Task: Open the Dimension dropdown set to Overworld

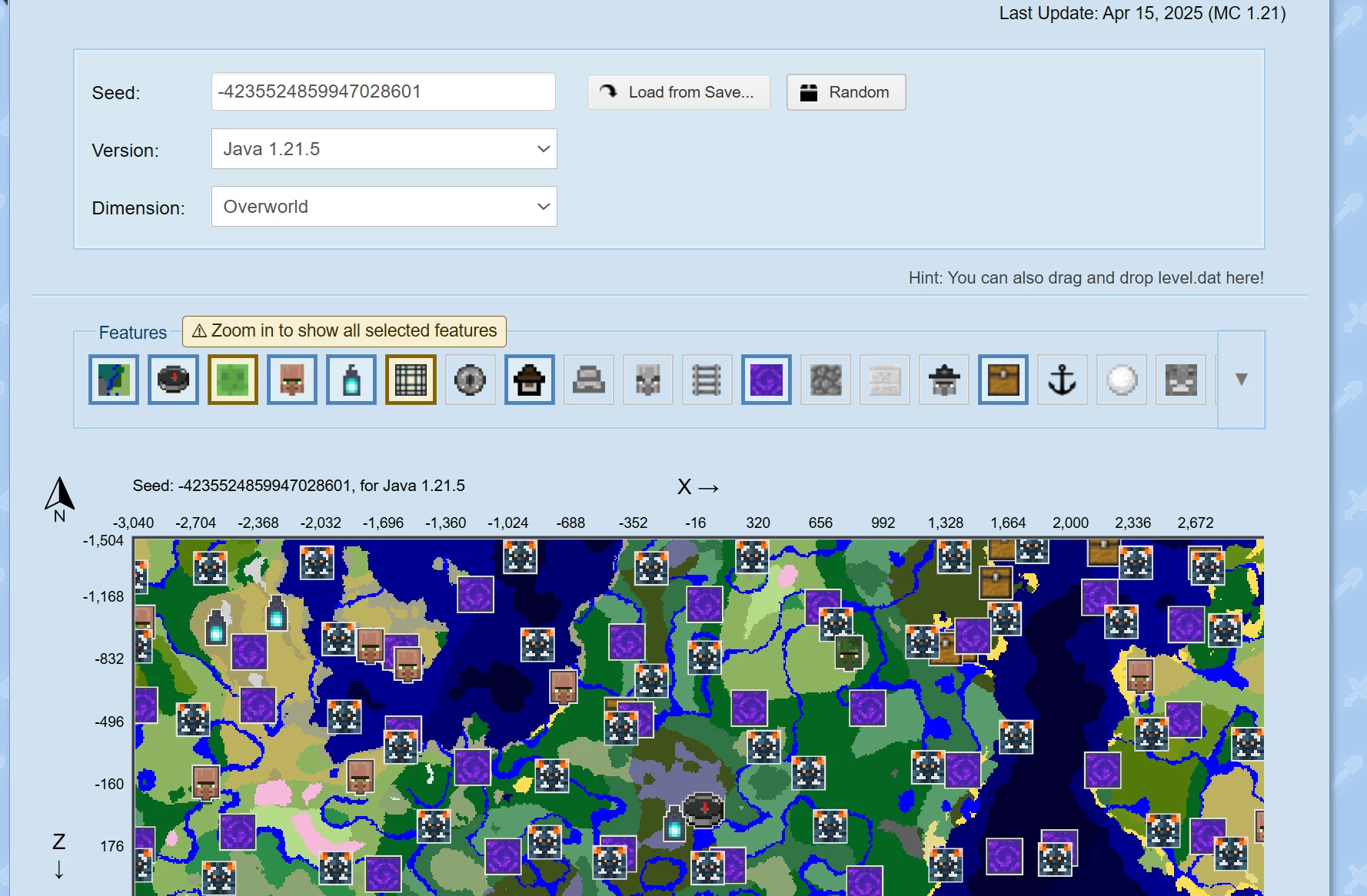Action: click(x=384, y=207)
